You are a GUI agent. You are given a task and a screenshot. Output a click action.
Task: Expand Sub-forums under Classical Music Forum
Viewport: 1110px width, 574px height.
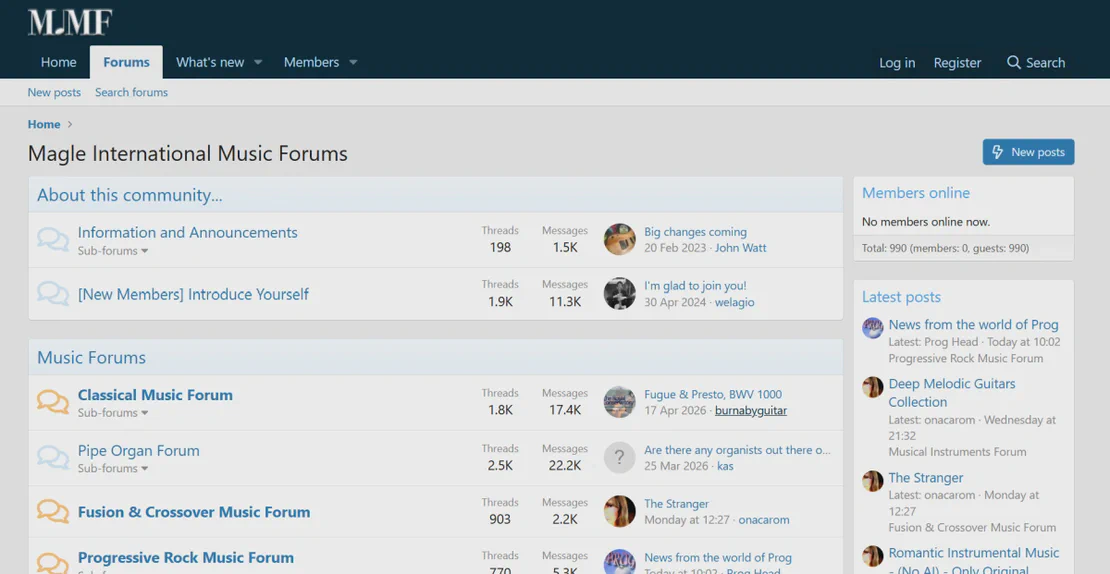(113, 413)
